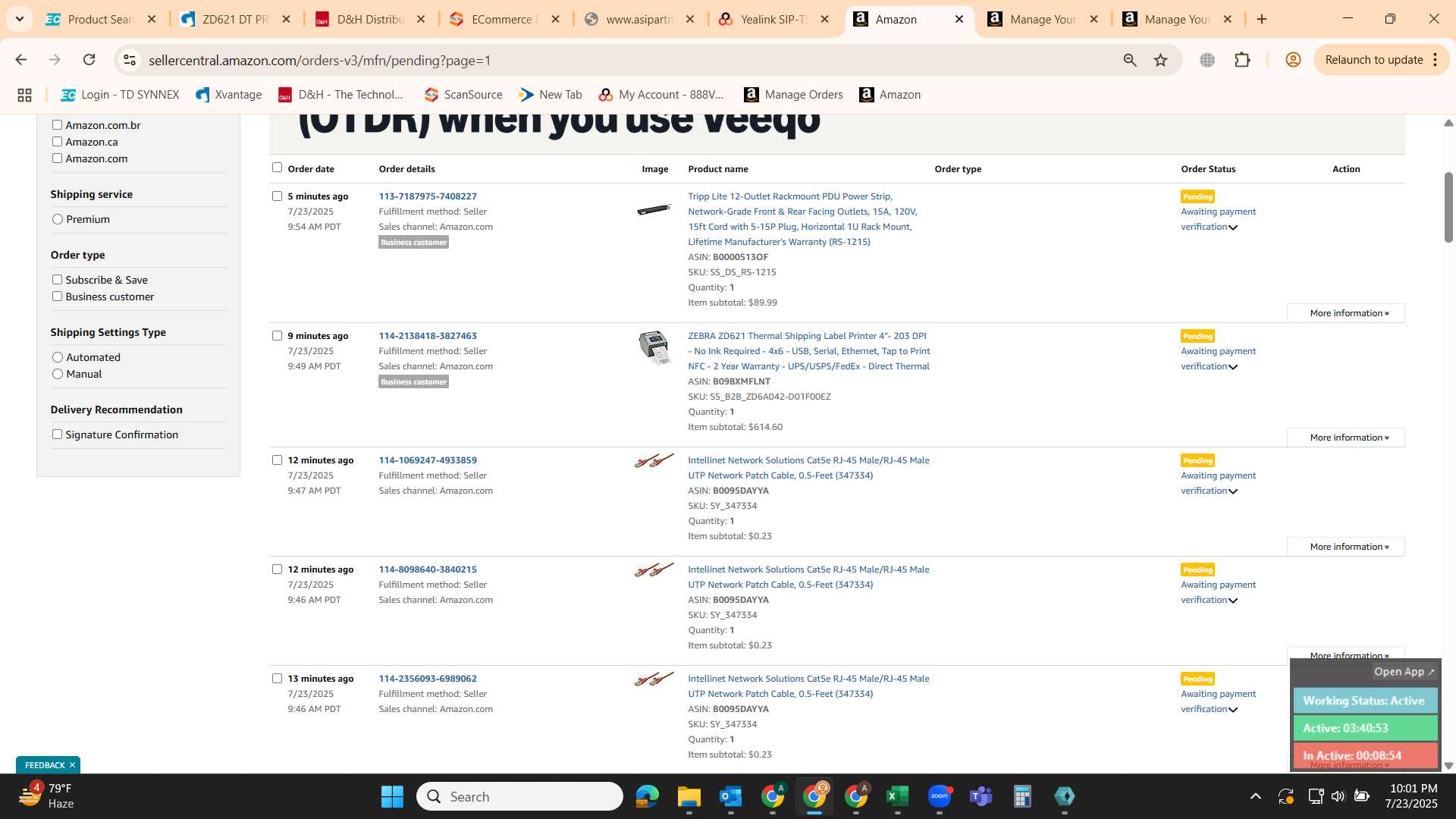
Task: Open the tab search dropdown arrow
Action: [19, 19]
